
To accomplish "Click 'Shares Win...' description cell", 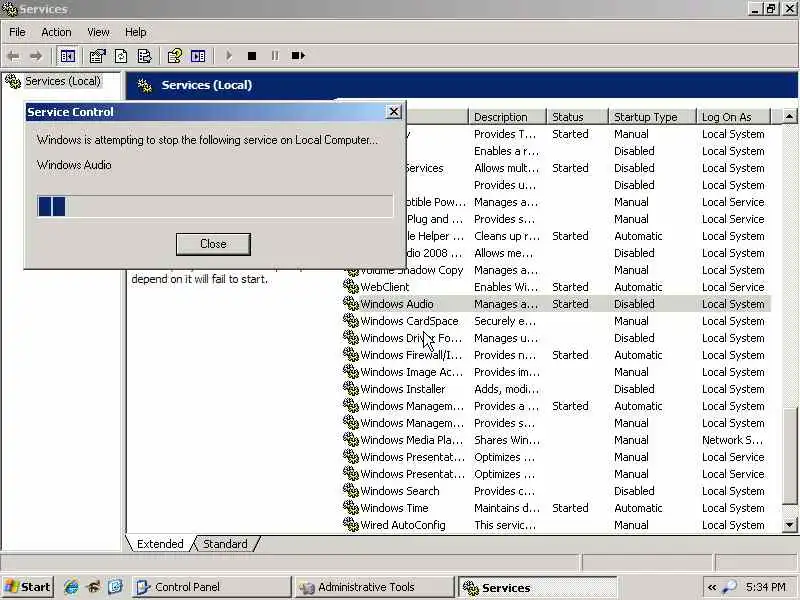I will coord(506,440).
